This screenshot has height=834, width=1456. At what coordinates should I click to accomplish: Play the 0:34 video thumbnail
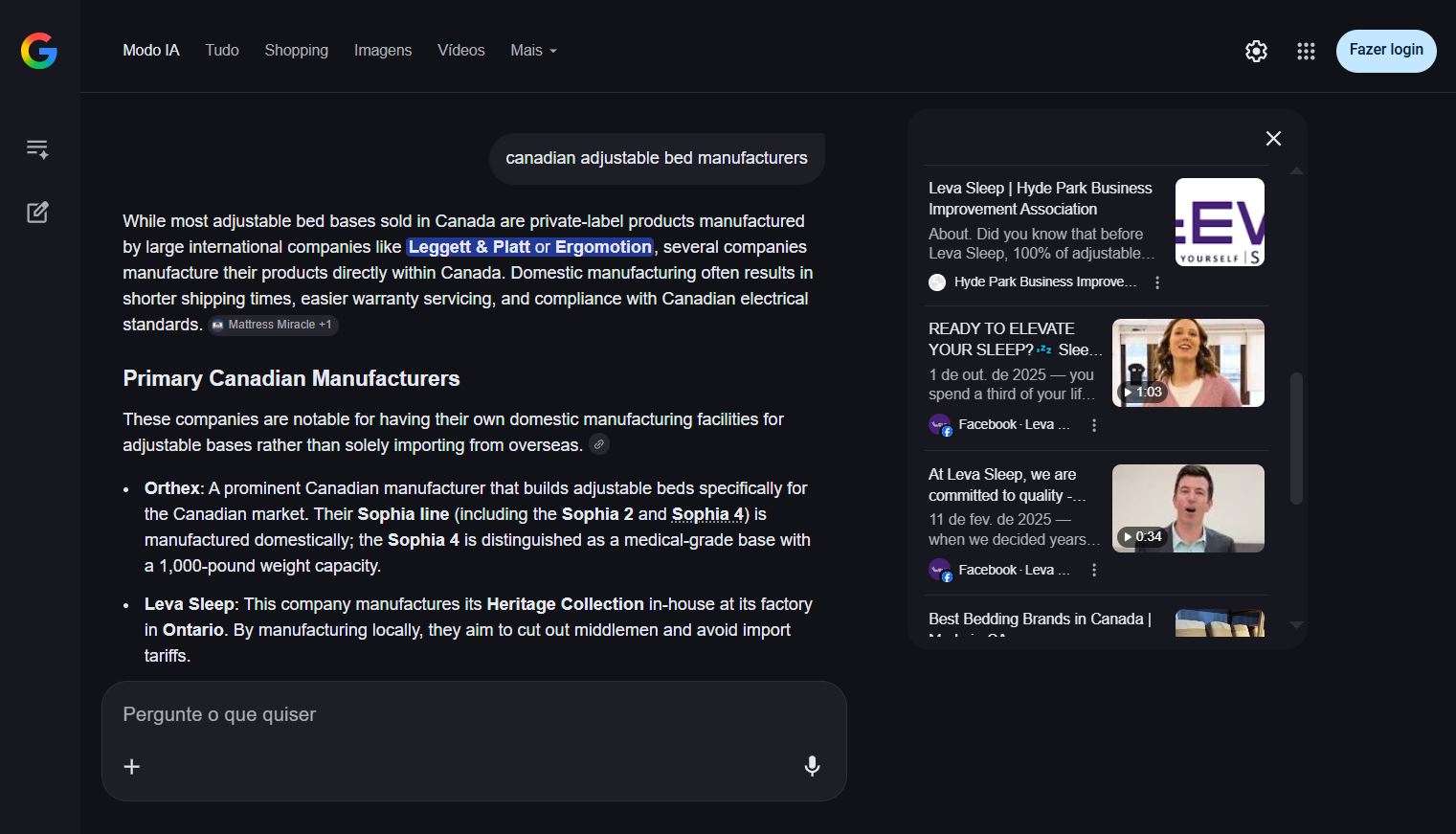[x=1188, y=508]
